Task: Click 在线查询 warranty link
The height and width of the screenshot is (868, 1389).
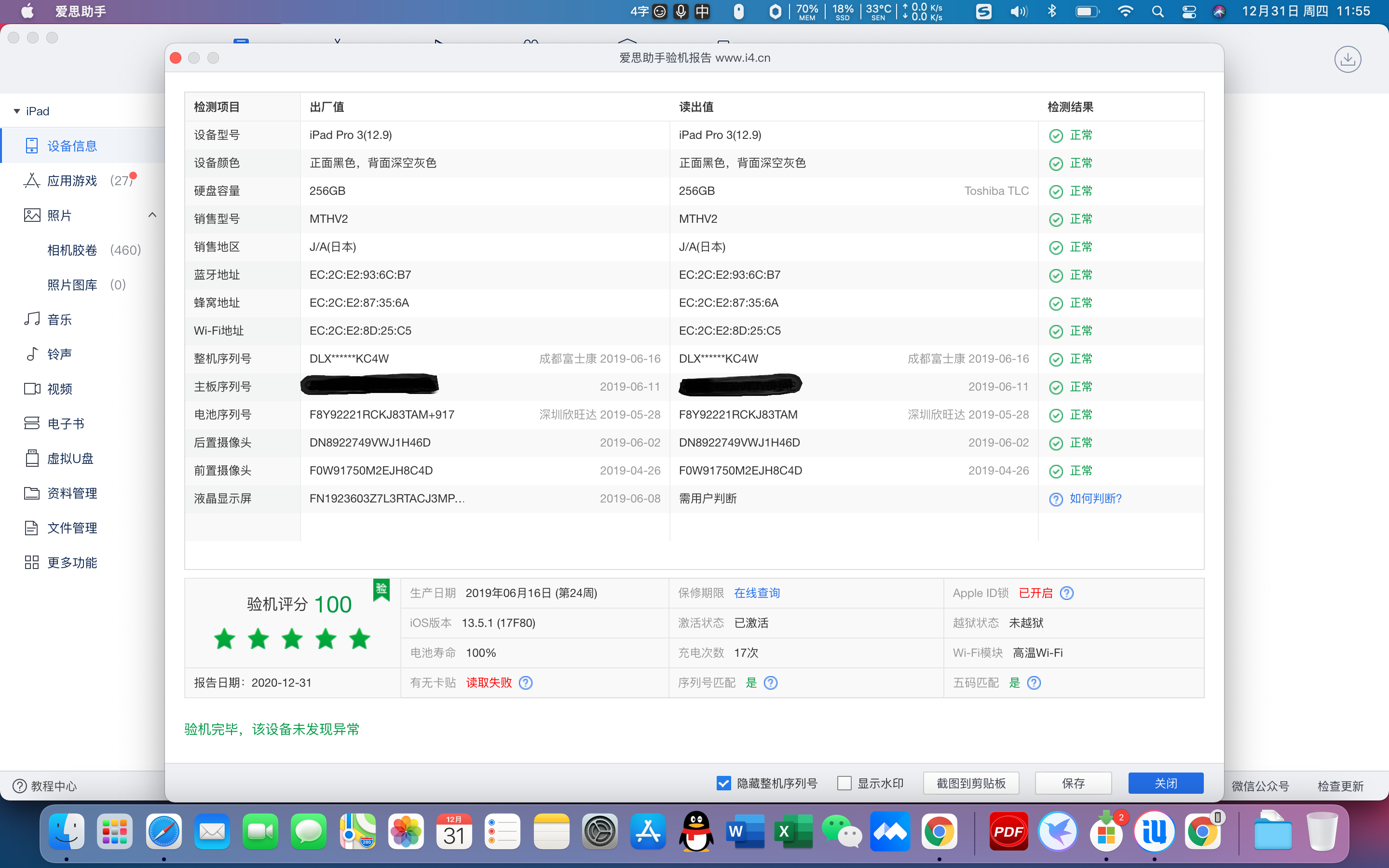Action: coord(757,593)
